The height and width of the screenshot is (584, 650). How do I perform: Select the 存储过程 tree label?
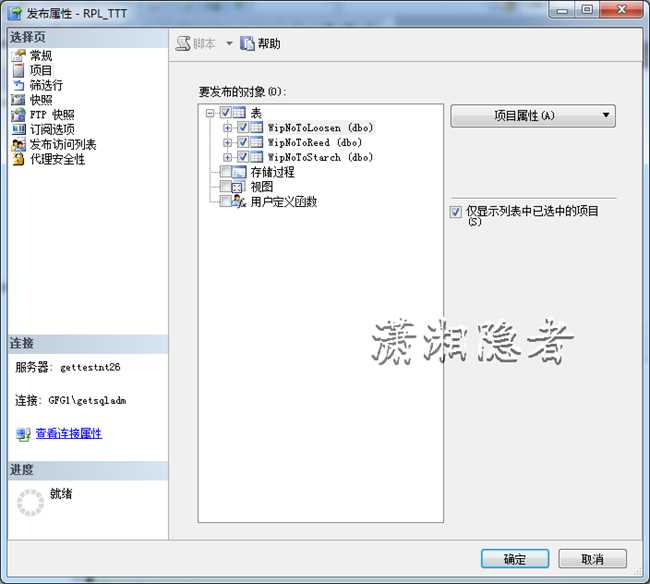coord(272,172)
